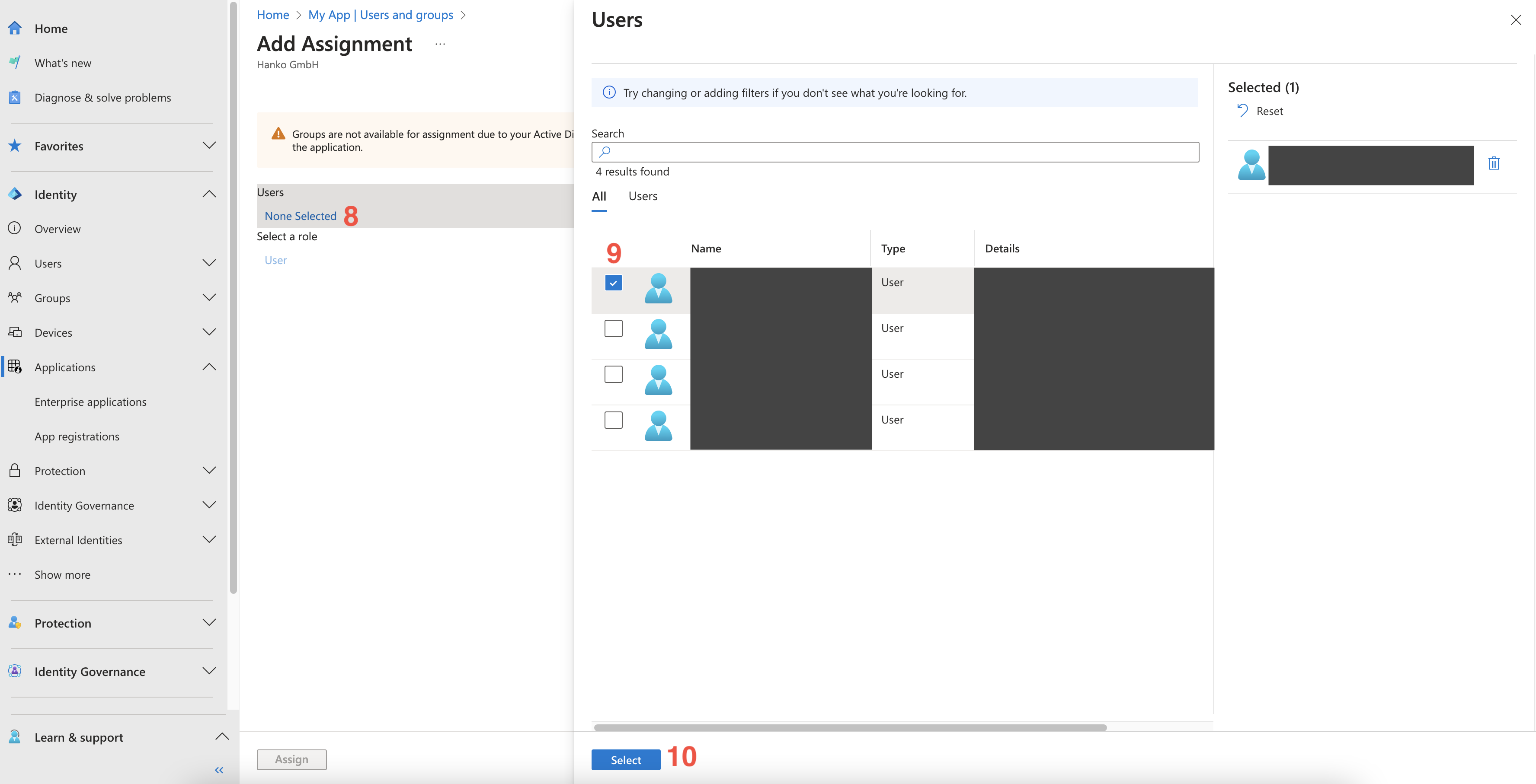Click the Diagnose & solve problems icon
Image resolution: width=1536 pixels, height=784 pixels.
[15, 97]
